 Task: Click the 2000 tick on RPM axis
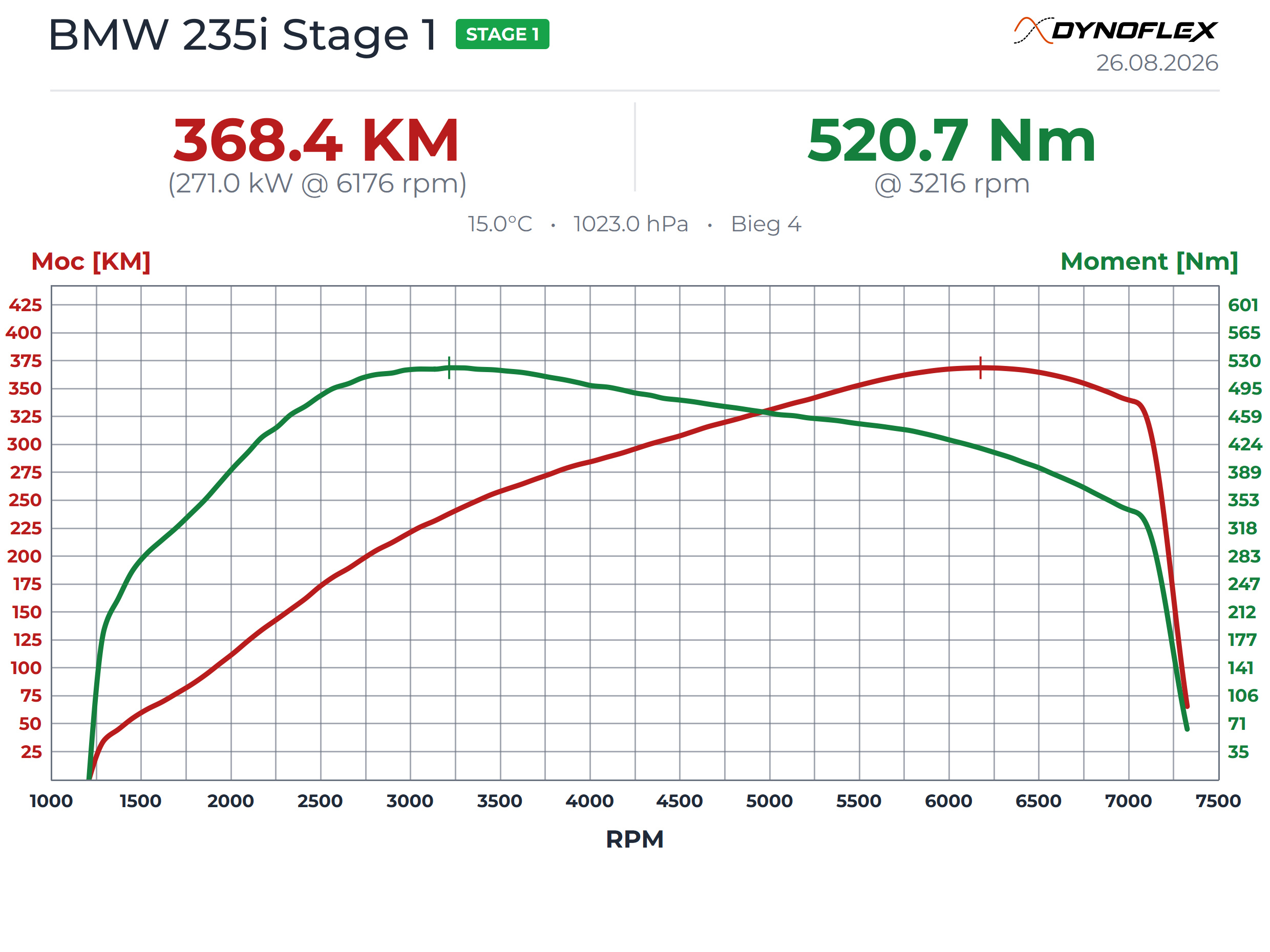(x=231, y=801)
